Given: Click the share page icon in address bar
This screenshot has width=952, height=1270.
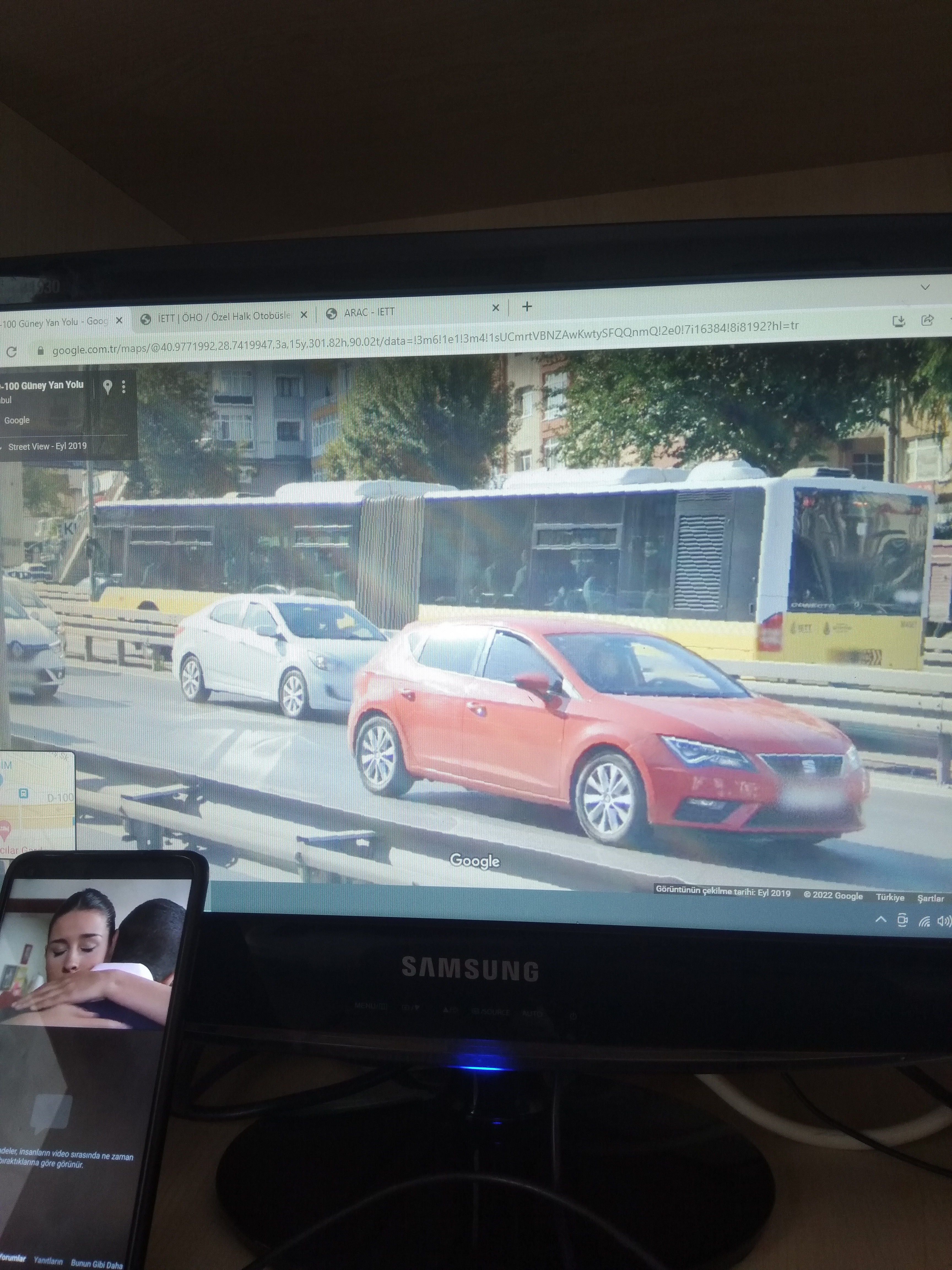Looking at the screenshot, I should [x=927, y=320].
